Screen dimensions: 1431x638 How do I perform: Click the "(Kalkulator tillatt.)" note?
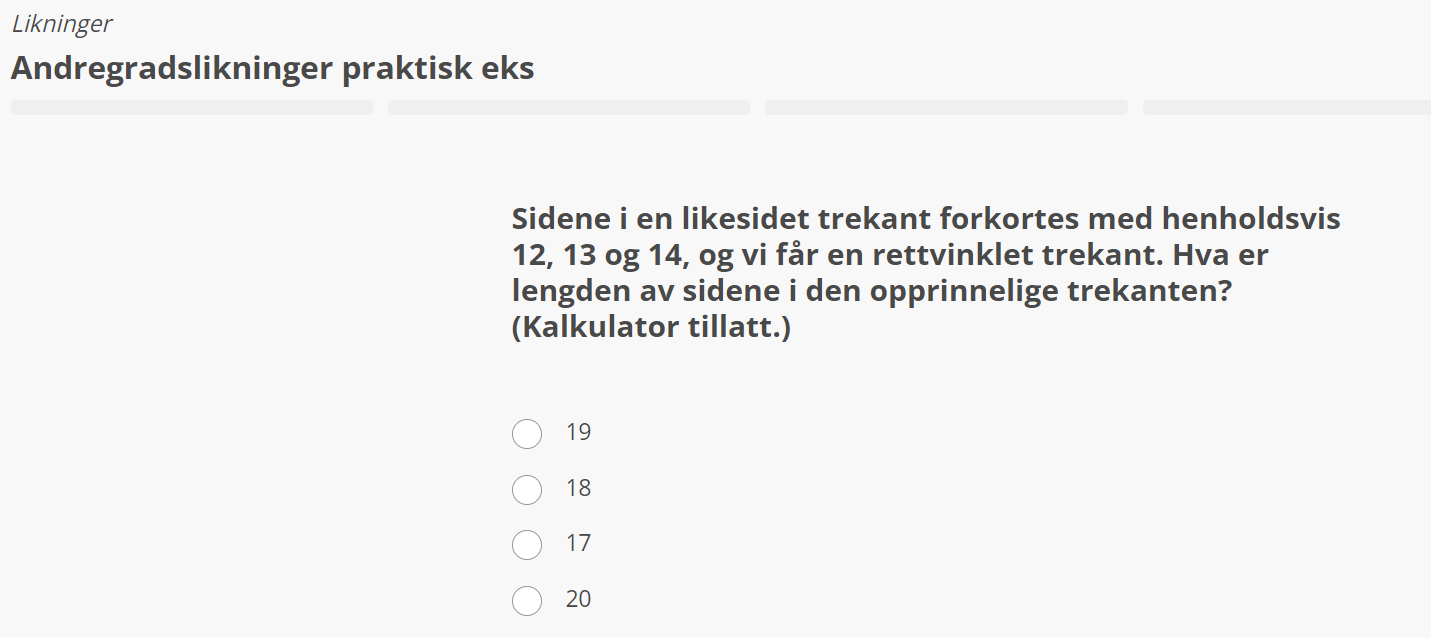click(x=651, y=327)
